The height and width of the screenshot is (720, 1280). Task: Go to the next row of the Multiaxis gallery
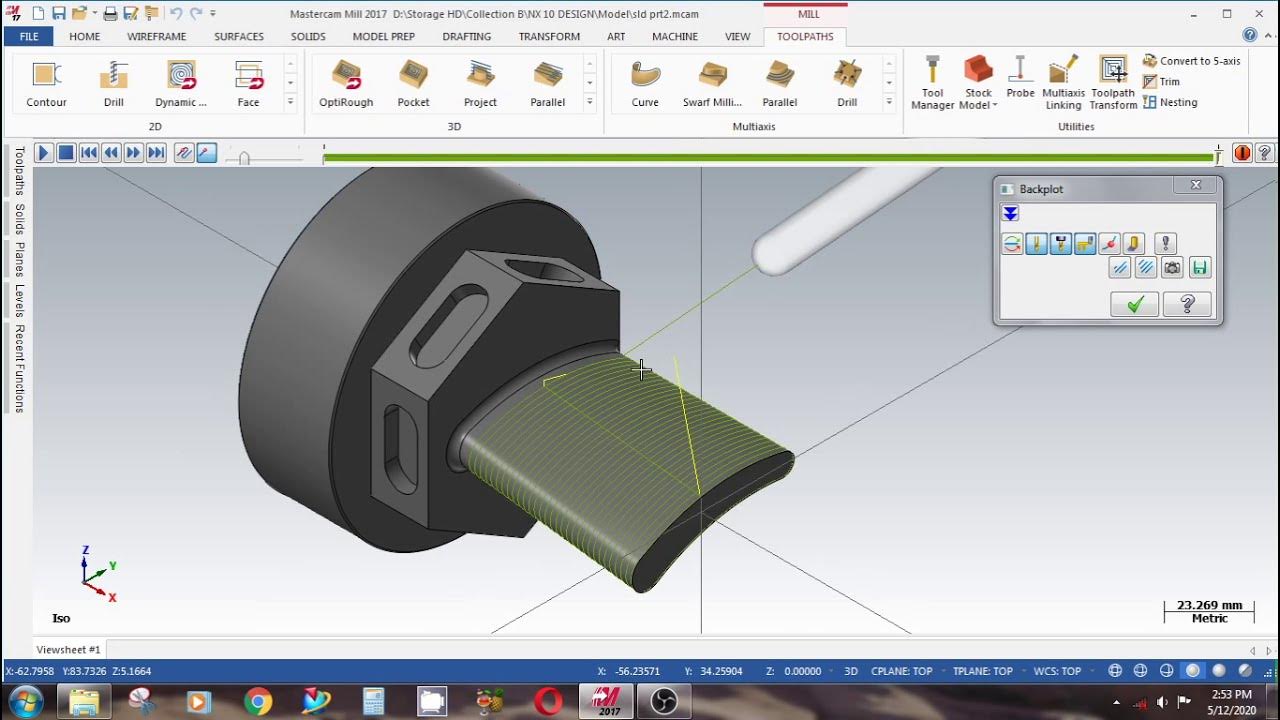888,83
